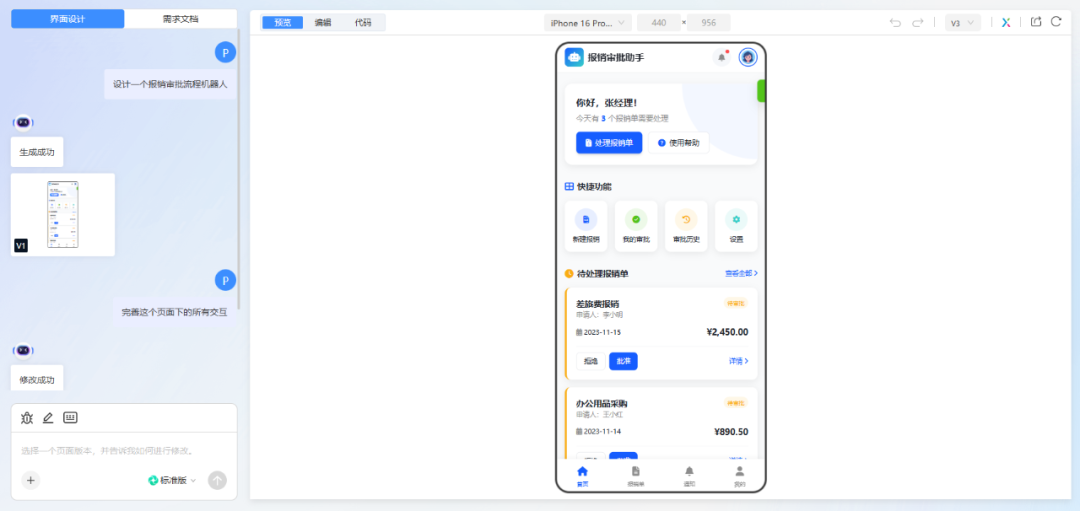
Task: Click the chat message input box
Action: click(124, 451)
